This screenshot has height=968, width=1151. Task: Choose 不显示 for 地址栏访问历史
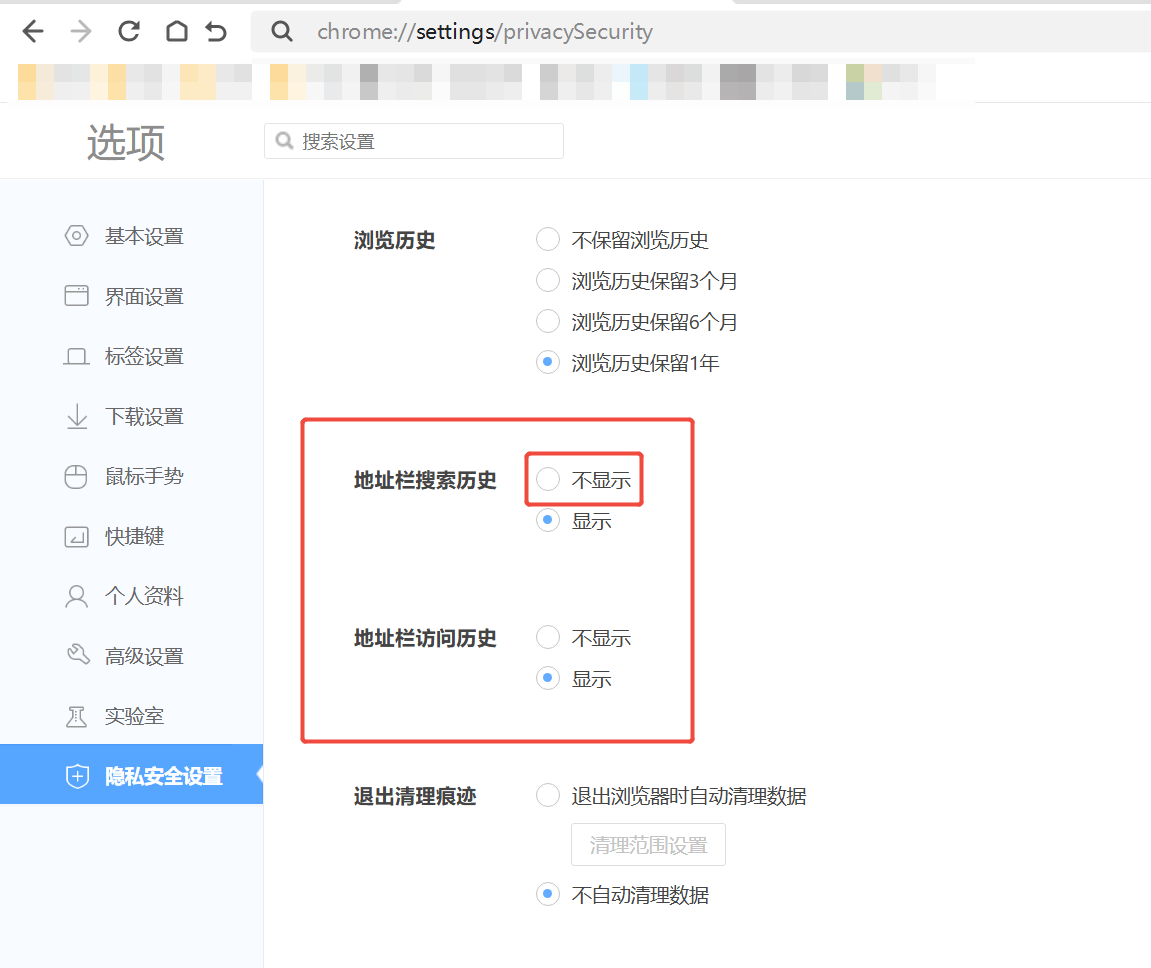click(548, 638)
